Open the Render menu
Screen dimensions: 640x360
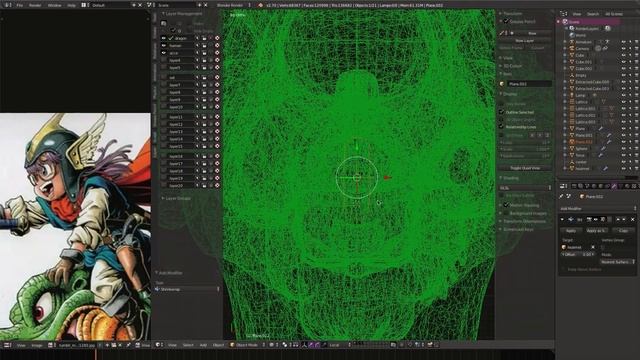click(35, 5)
